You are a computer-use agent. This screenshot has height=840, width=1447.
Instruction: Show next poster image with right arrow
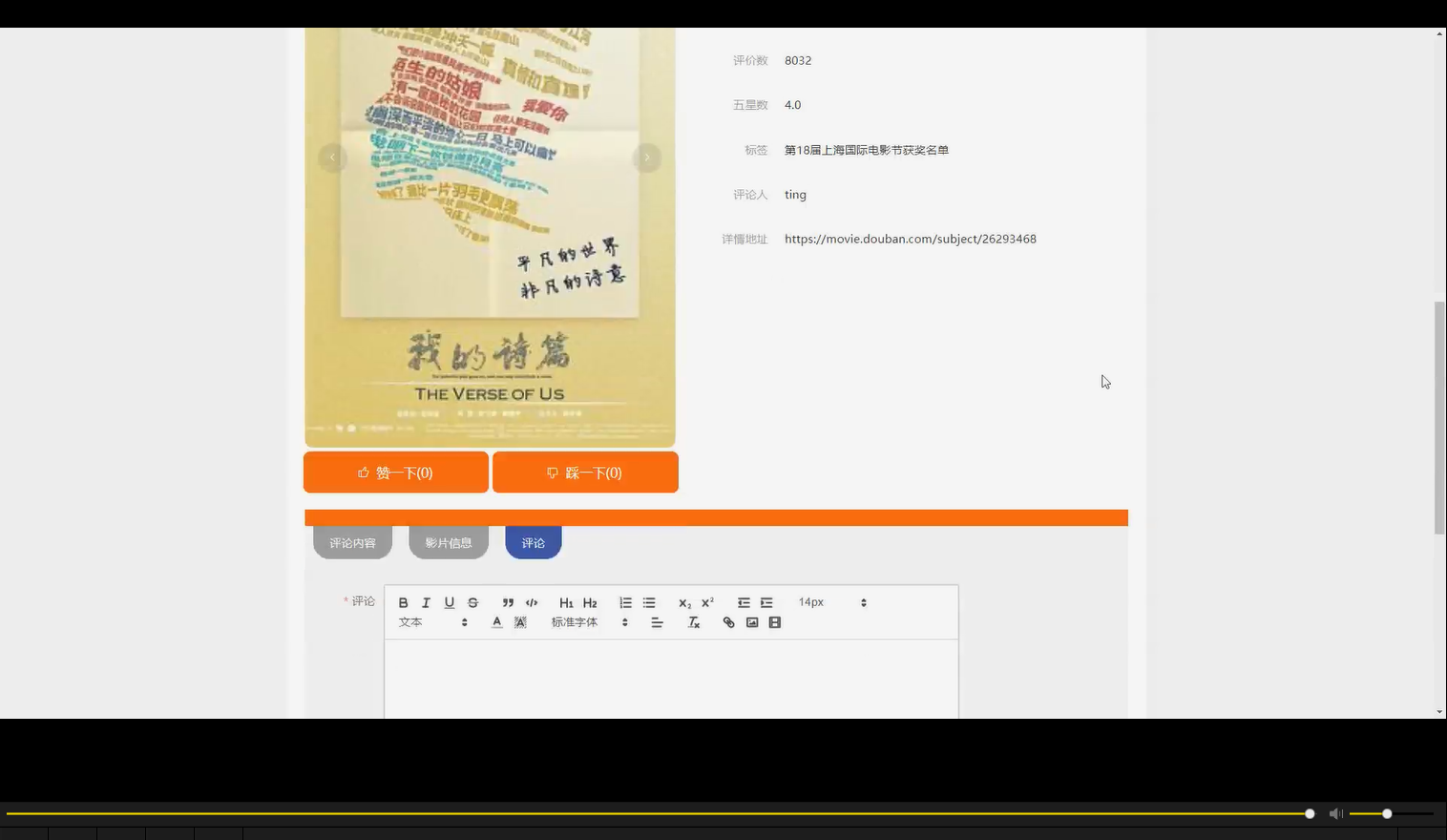tap(647, 157)
